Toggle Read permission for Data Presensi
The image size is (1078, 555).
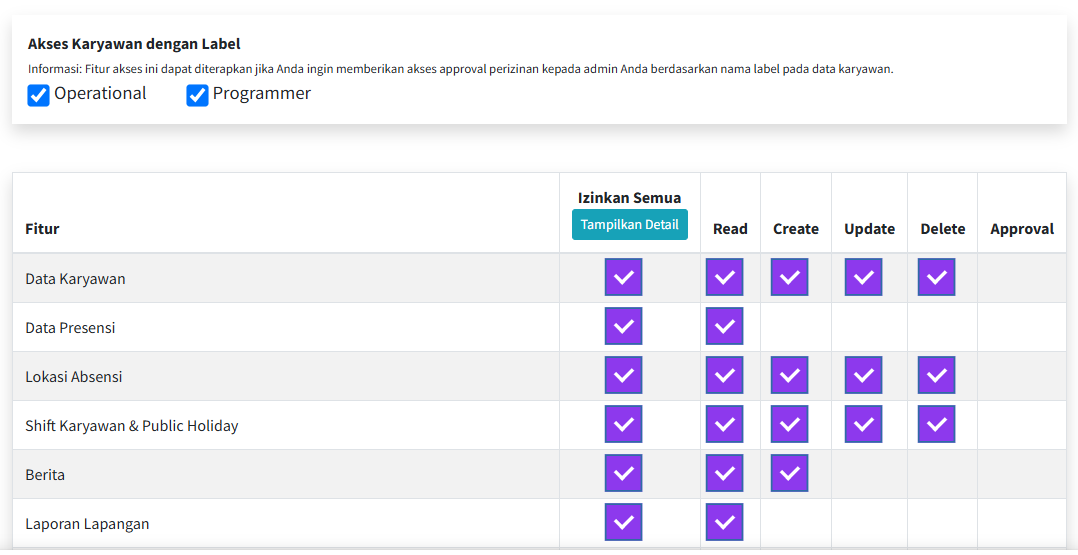coord(725,326)
